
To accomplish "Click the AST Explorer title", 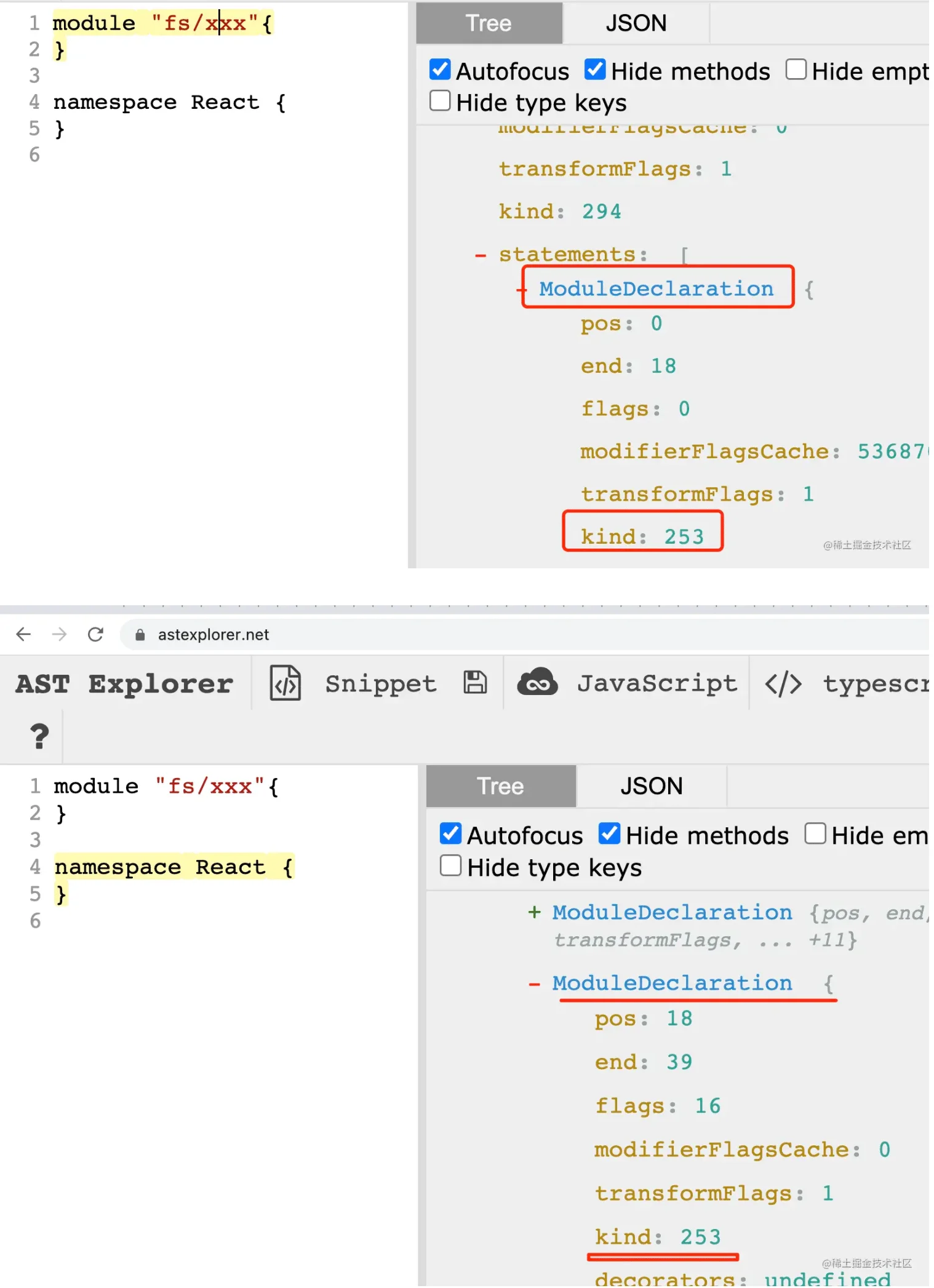I will click(124, 684).
